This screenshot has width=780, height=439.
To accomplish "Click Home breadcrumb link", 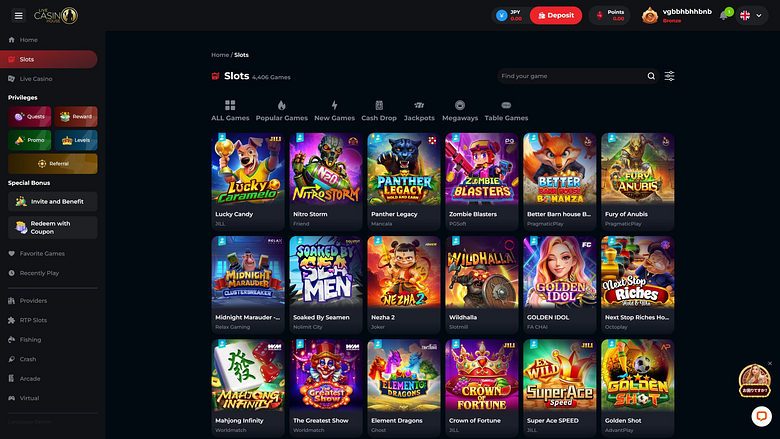I will point(220,55).
